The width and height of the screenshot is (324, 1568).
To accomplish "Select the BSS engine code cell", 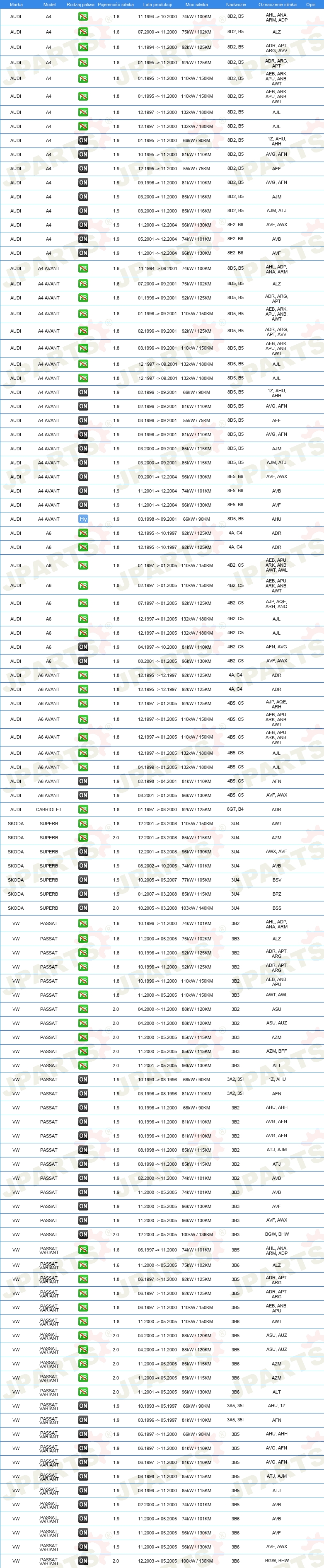I will pyautogui.click(x=276, y=908).
